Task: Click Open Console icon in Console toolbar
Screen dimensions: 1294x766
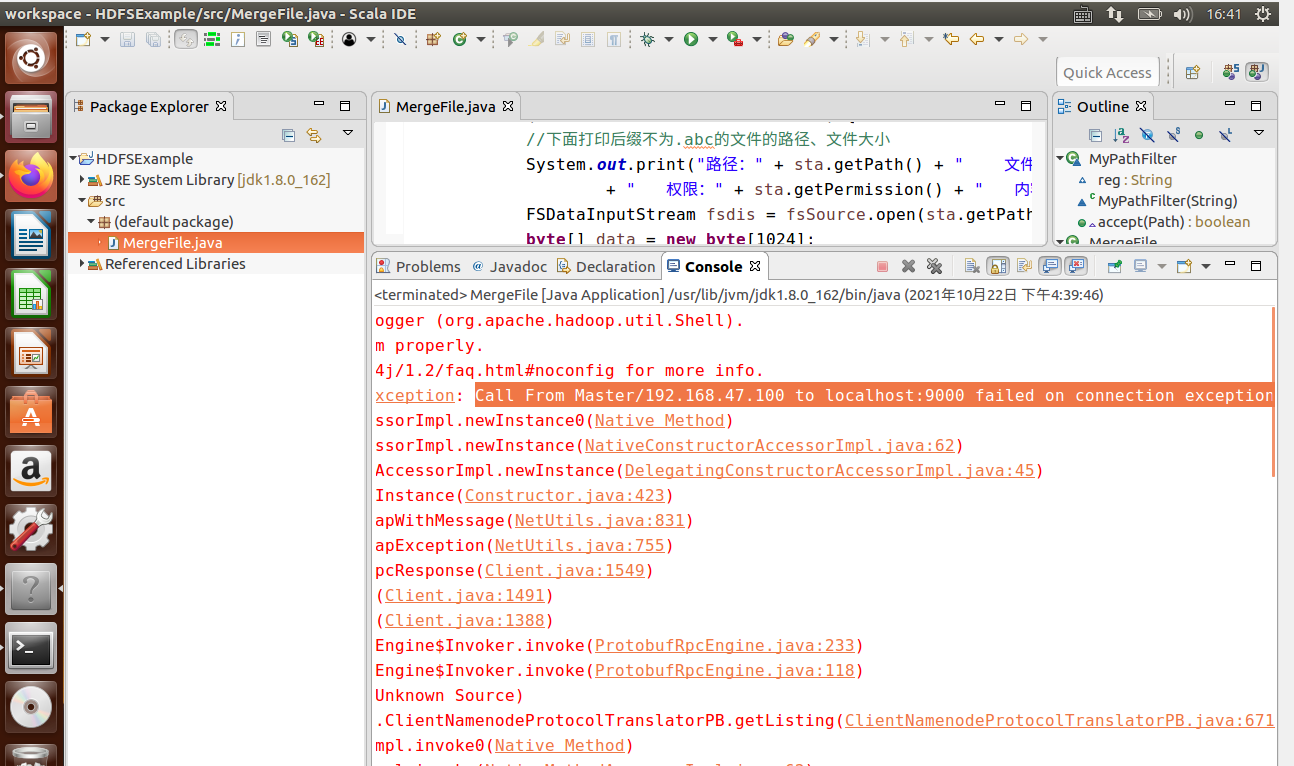Action: click(x=1185, y=266)
